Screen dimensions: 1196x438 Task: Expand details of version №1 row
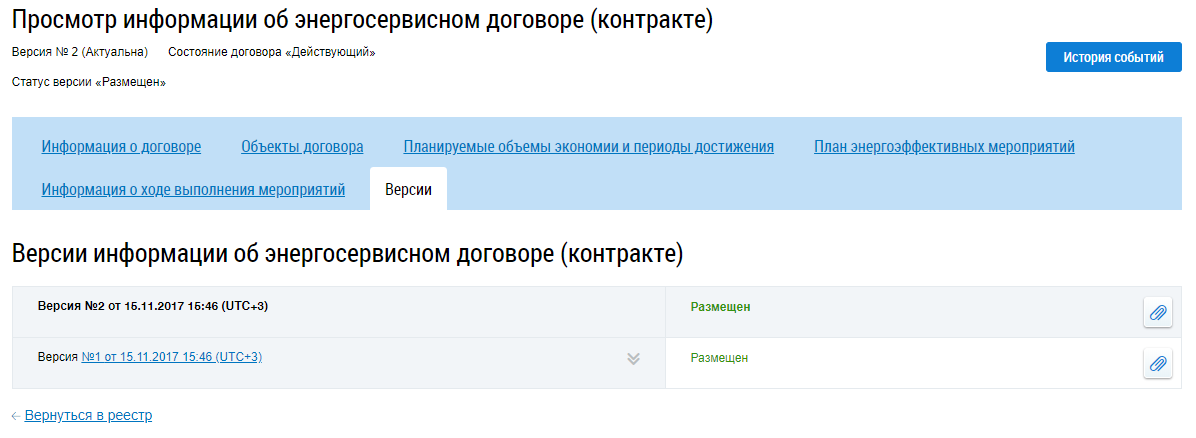tap(633, 359)
